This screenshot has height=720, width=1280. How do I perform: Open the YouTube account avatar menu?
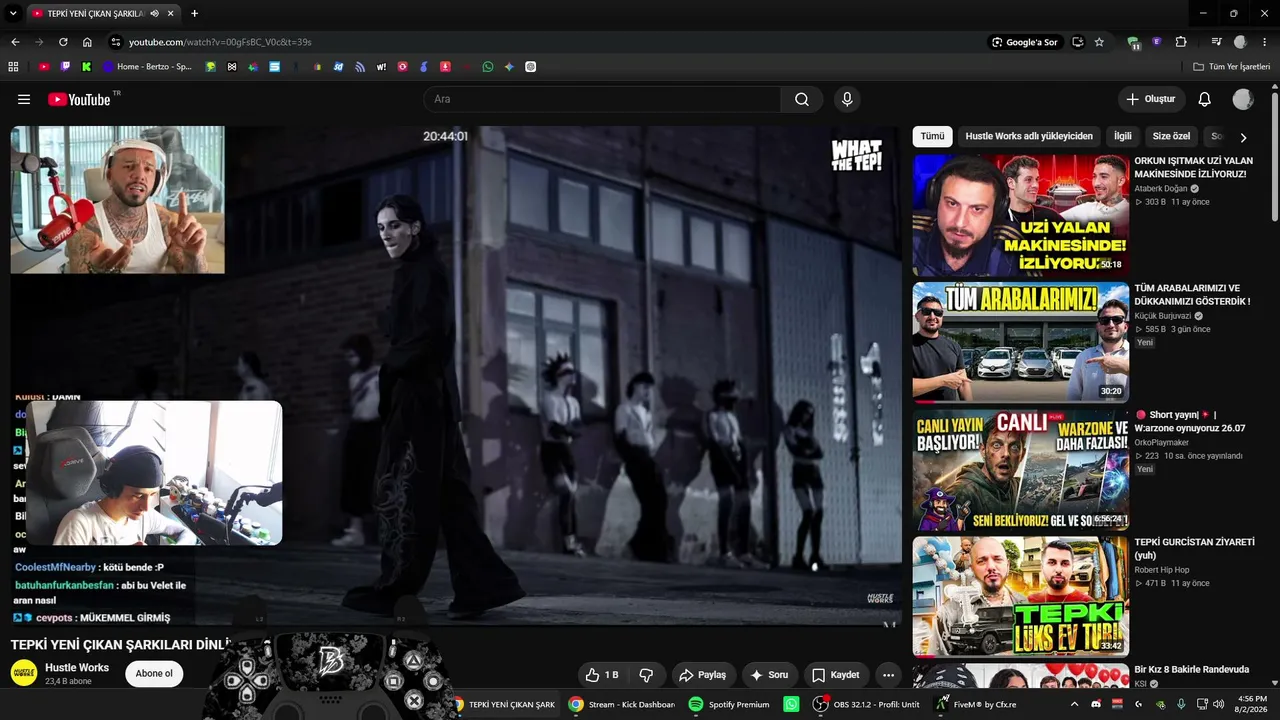coord(1243,99)
